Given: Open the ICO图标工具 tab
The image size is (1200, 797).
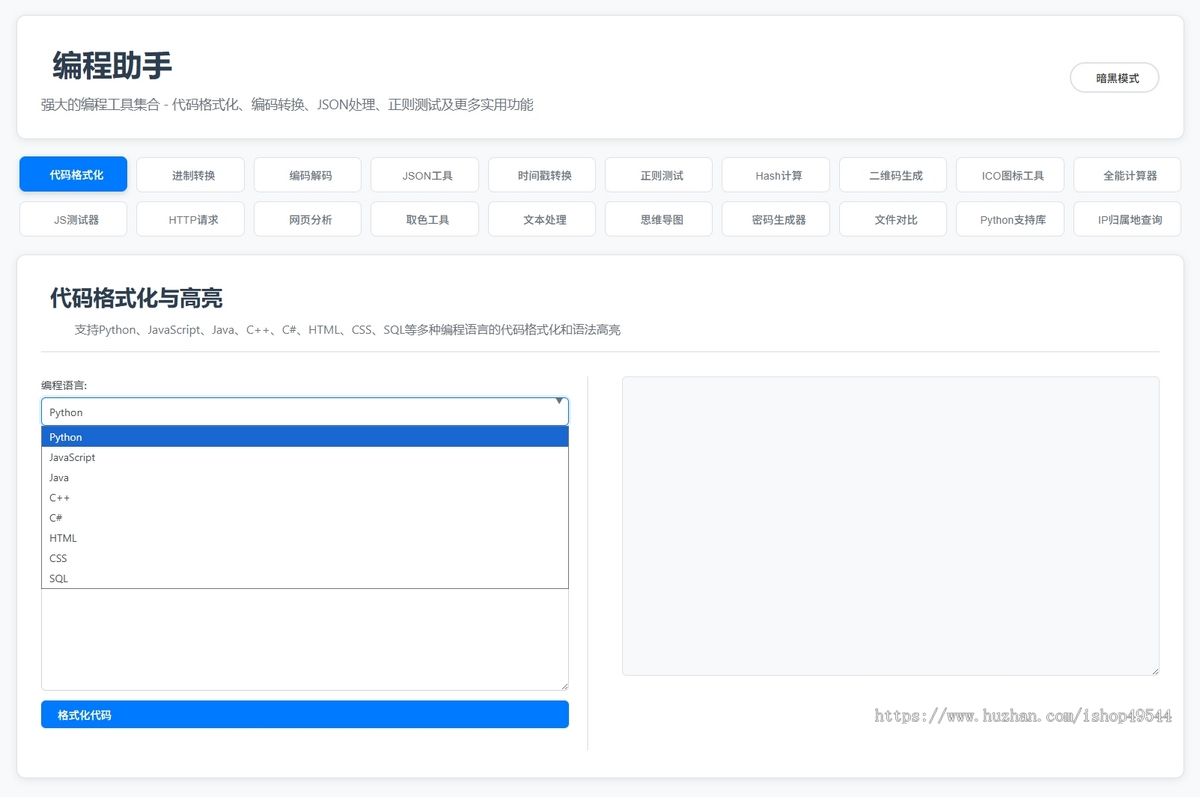Looking at the screenshot, I should pyautogui.click(x=1010, y=175).
